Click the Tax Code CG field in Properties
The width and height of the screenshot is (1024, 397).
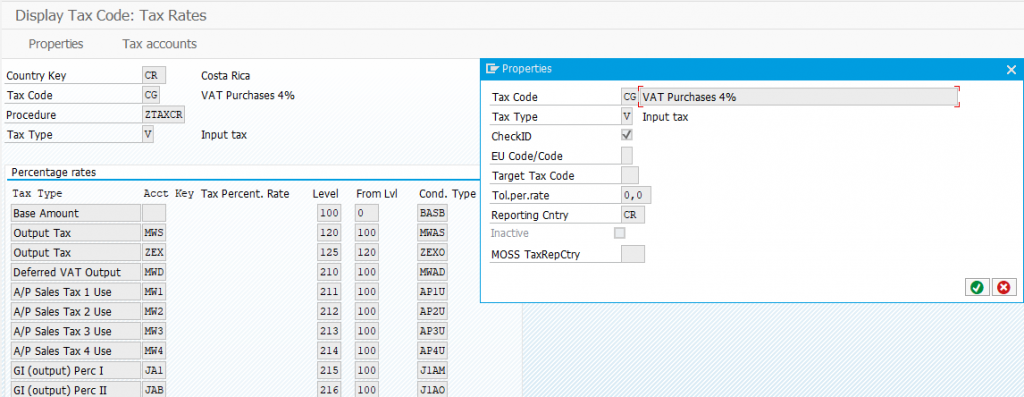pos(630,97)
